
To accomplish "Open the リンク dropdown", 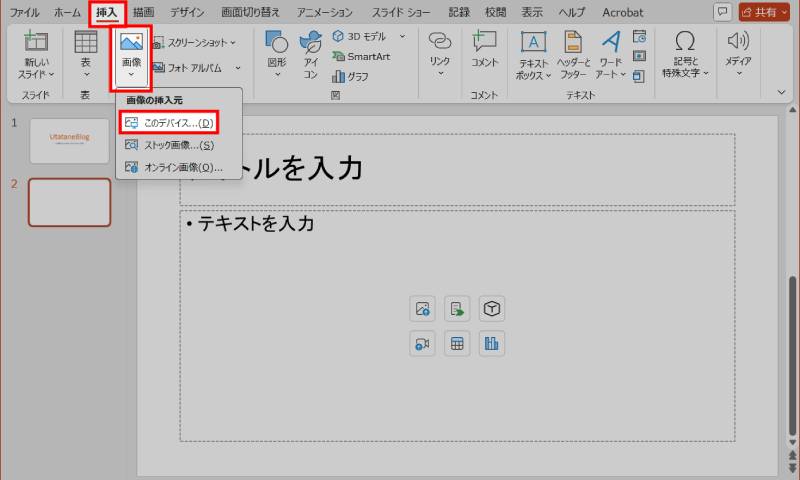I will click(x=440, y=54).
